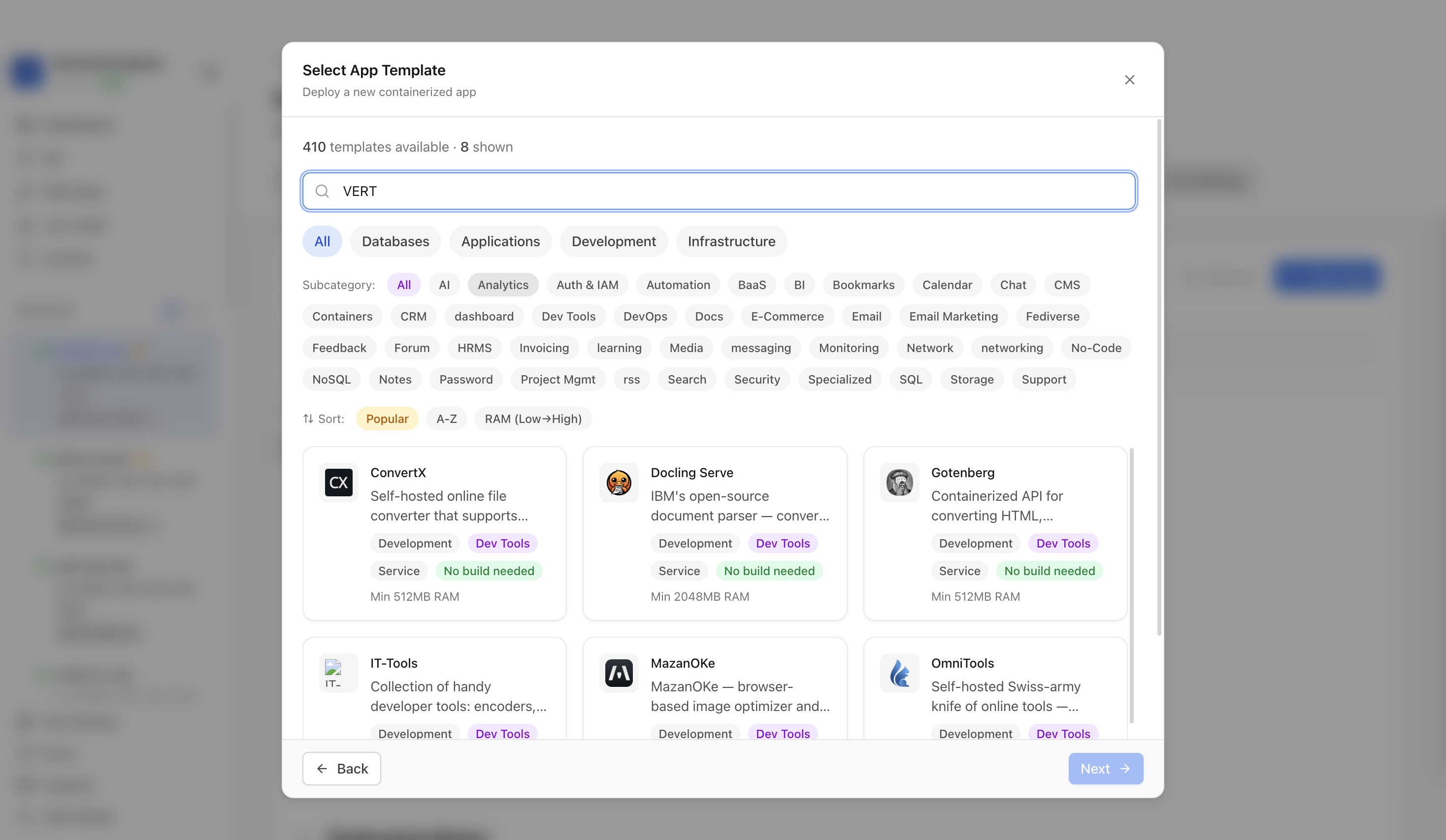Select the ConvertX template title
This screenshot has height=840, width=1446.
397,472
